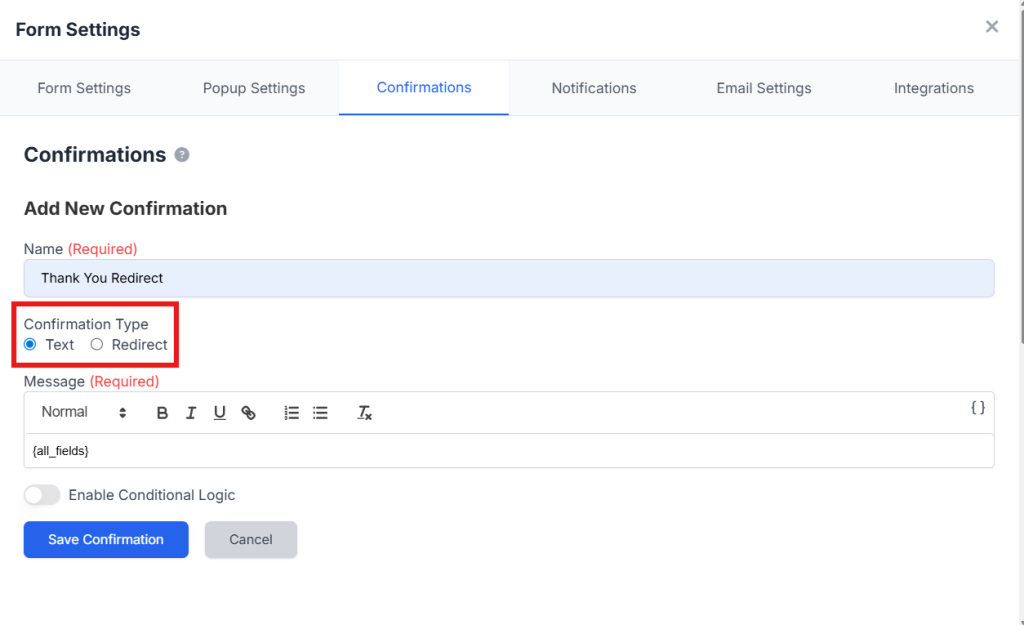The image size is (1024, 625).
Task: Toggle bold formatting in message editor
Action: click(x=162, y=413)
